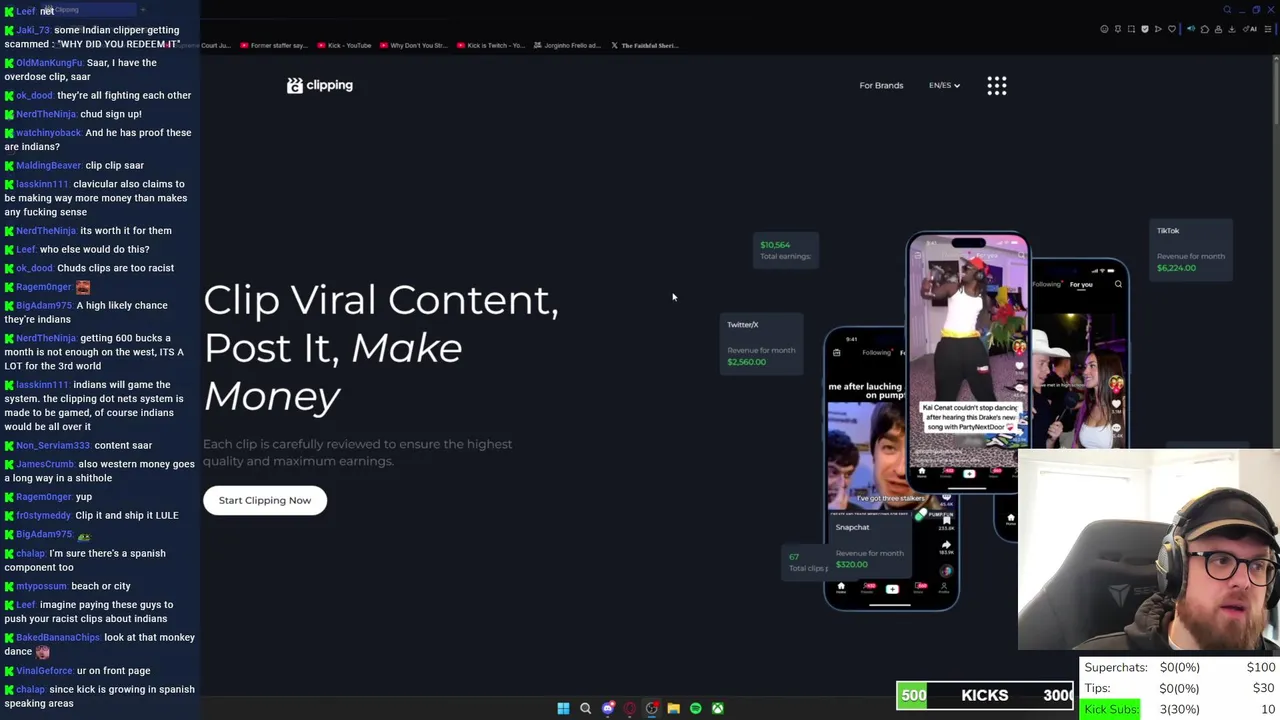The image size is (1280, 720).
Task: Open the 'Kick - YouTube' bookmark
Action: (x=344, y=45)
